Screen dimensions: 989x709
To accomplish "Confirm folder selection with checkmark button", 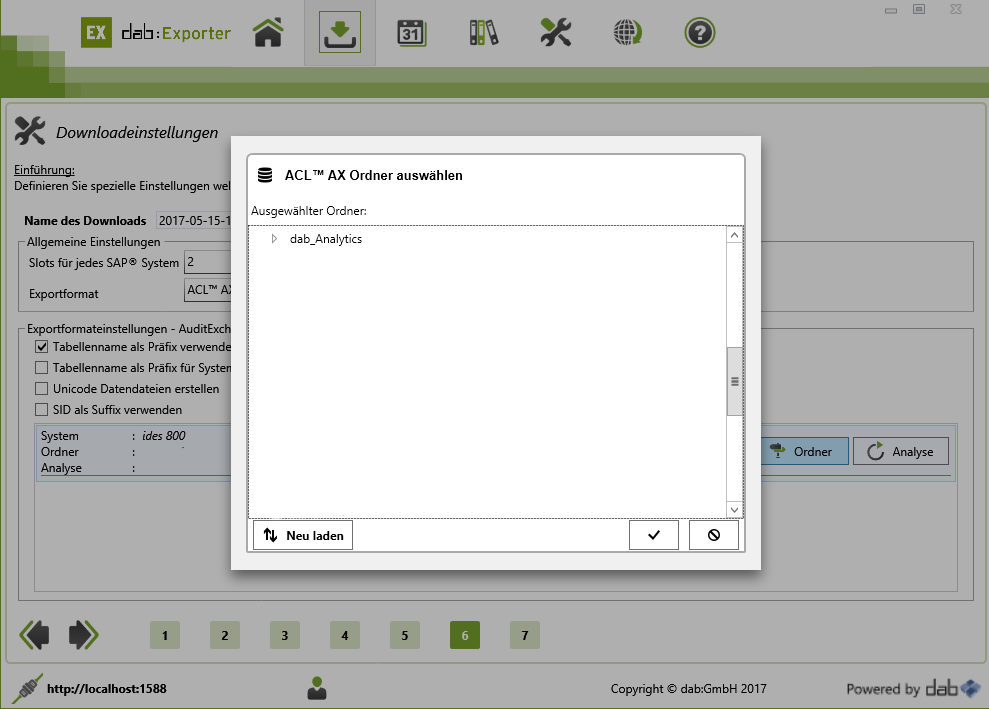I will [x=654, y=535].
